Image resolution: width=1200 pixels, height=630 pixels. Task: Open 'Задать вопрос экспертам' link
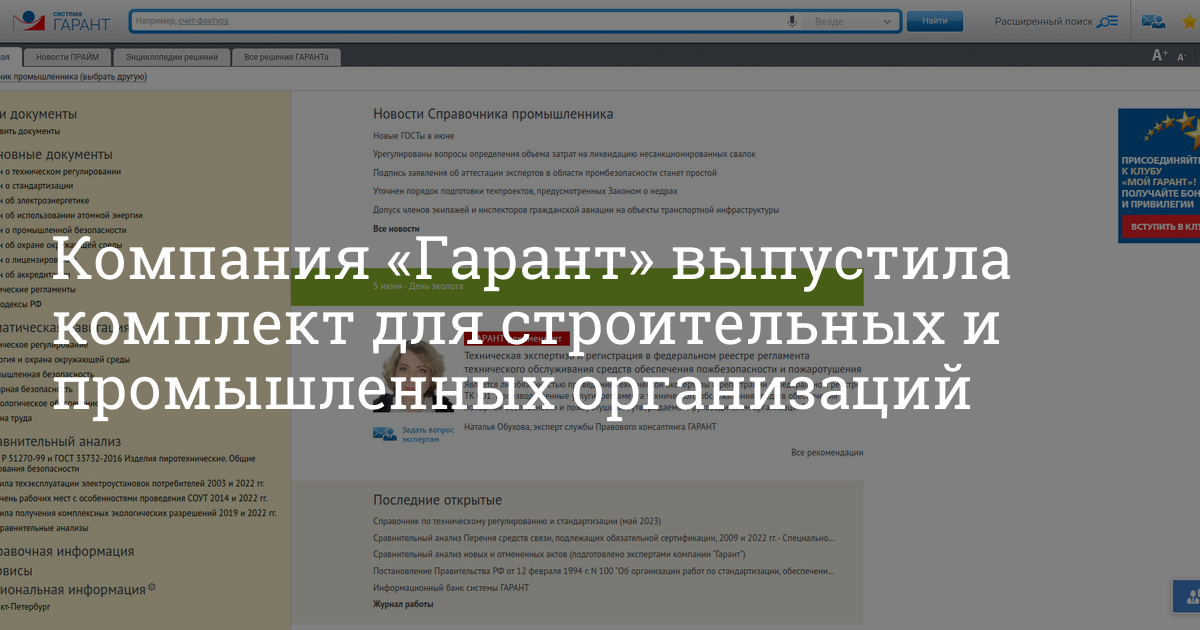click(428, 434)
